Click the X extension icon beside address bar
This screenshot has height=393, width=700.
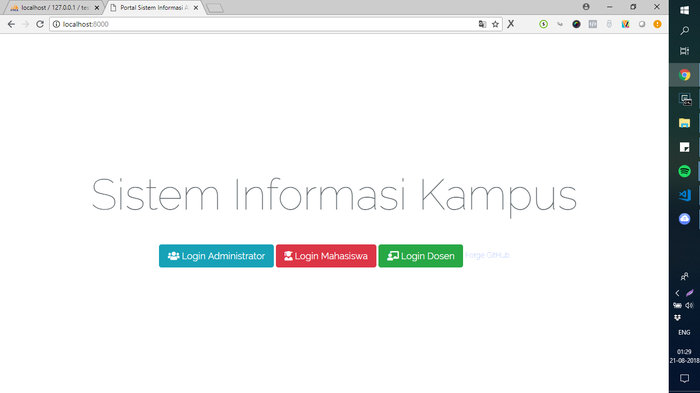[x=511, y=24]
